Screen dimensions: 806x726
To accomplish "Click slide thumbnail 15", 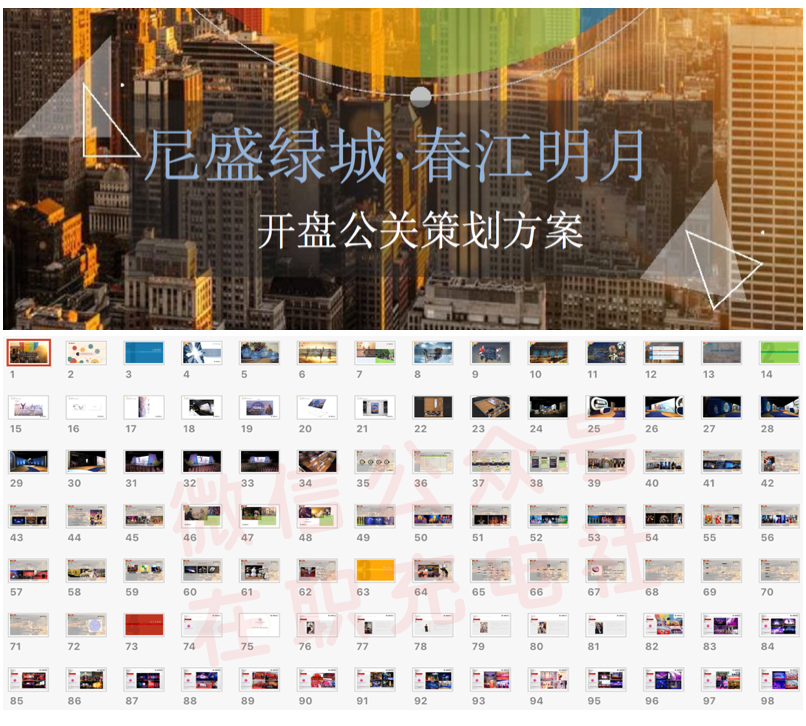I will tap(29, 407).
